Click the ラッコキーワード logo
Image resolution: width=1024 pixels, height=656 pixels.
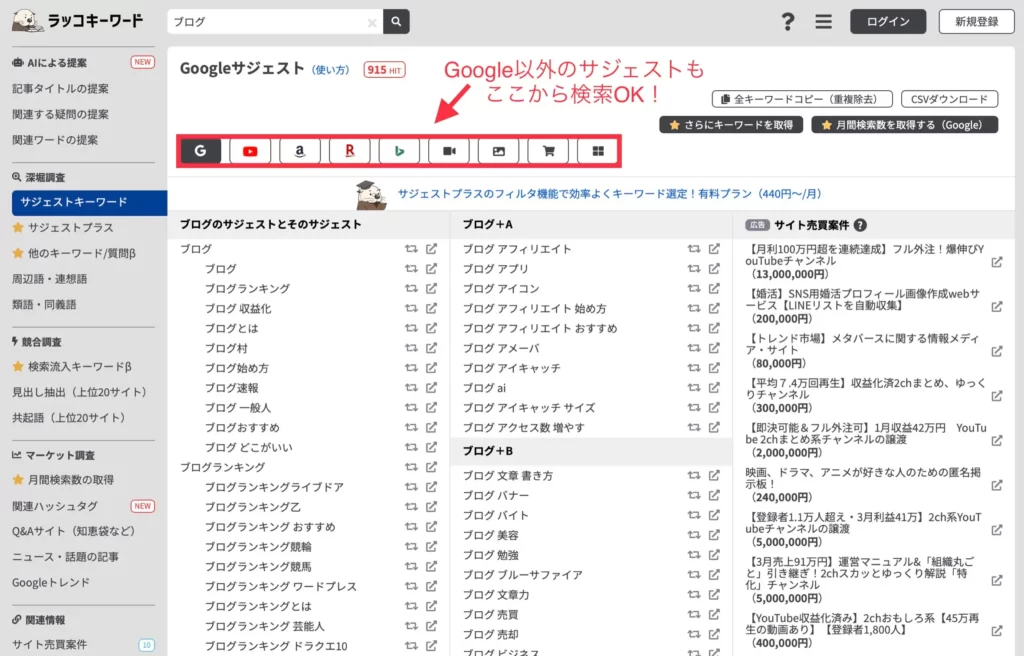77,21
